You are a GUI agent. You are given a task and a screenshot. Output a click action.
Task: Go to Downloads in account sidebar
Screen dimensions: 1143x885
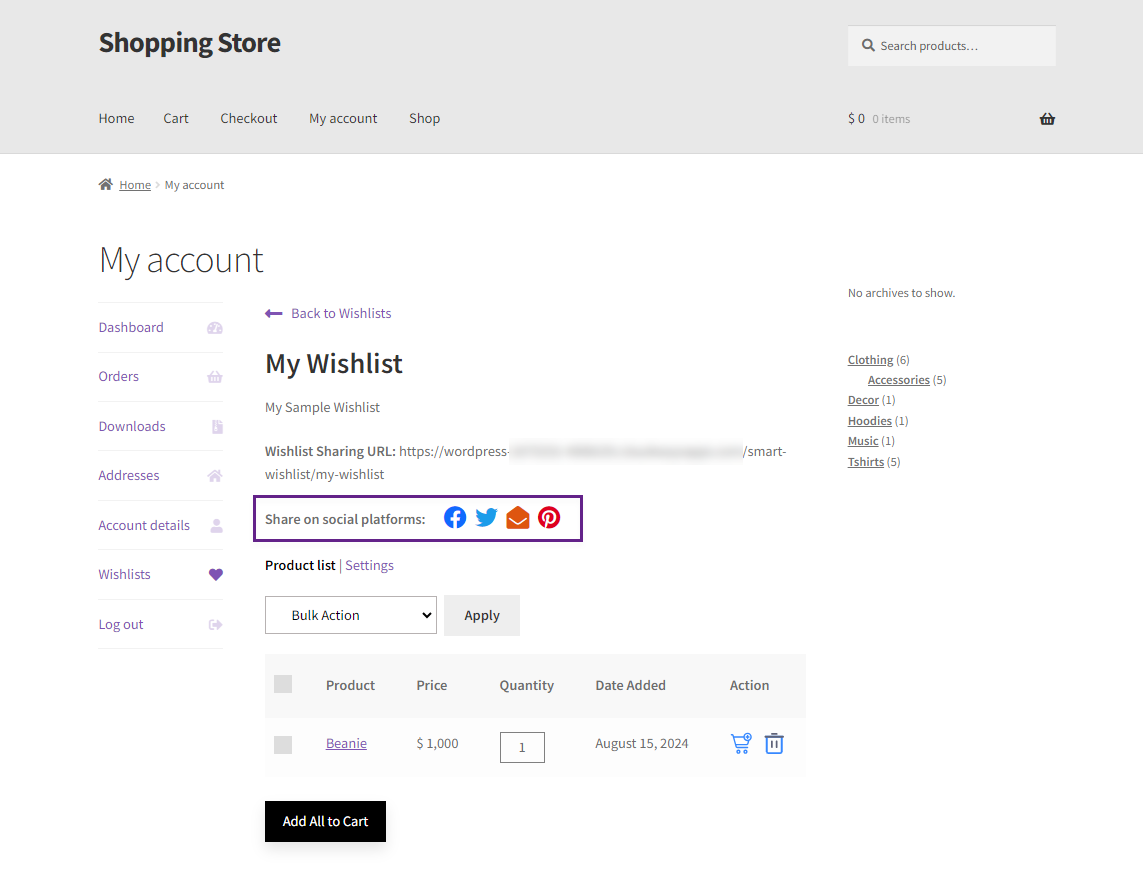point(132,426)
